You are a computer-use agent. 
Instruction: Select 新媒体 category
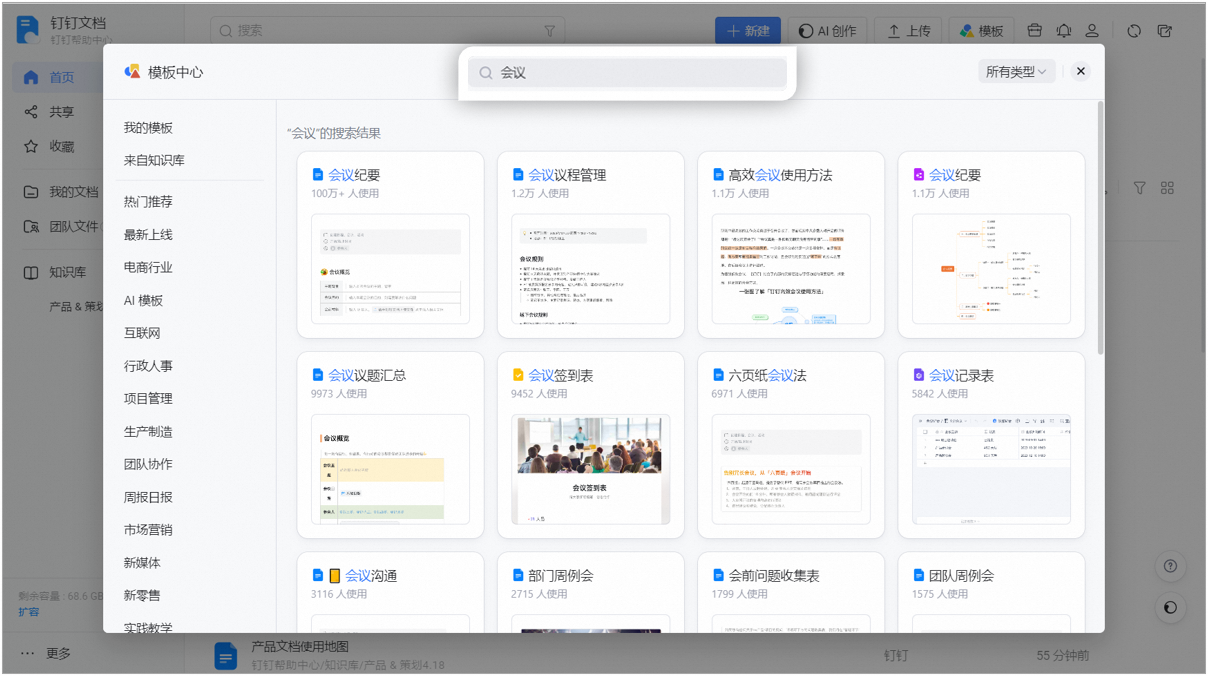pyautogui.click(x=142, y=563)
